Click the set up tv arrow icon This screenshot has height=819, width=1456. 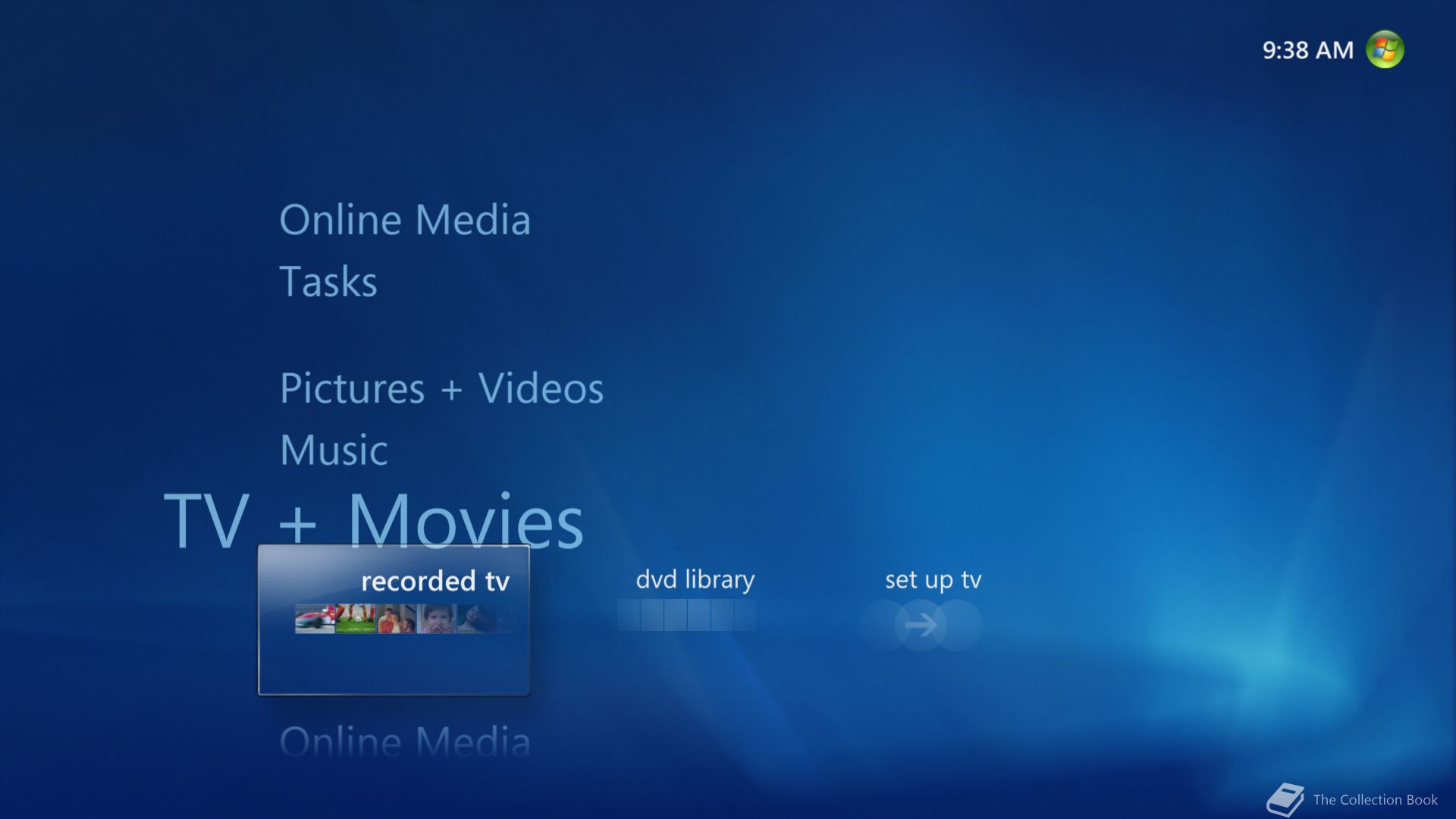(921, 626)
